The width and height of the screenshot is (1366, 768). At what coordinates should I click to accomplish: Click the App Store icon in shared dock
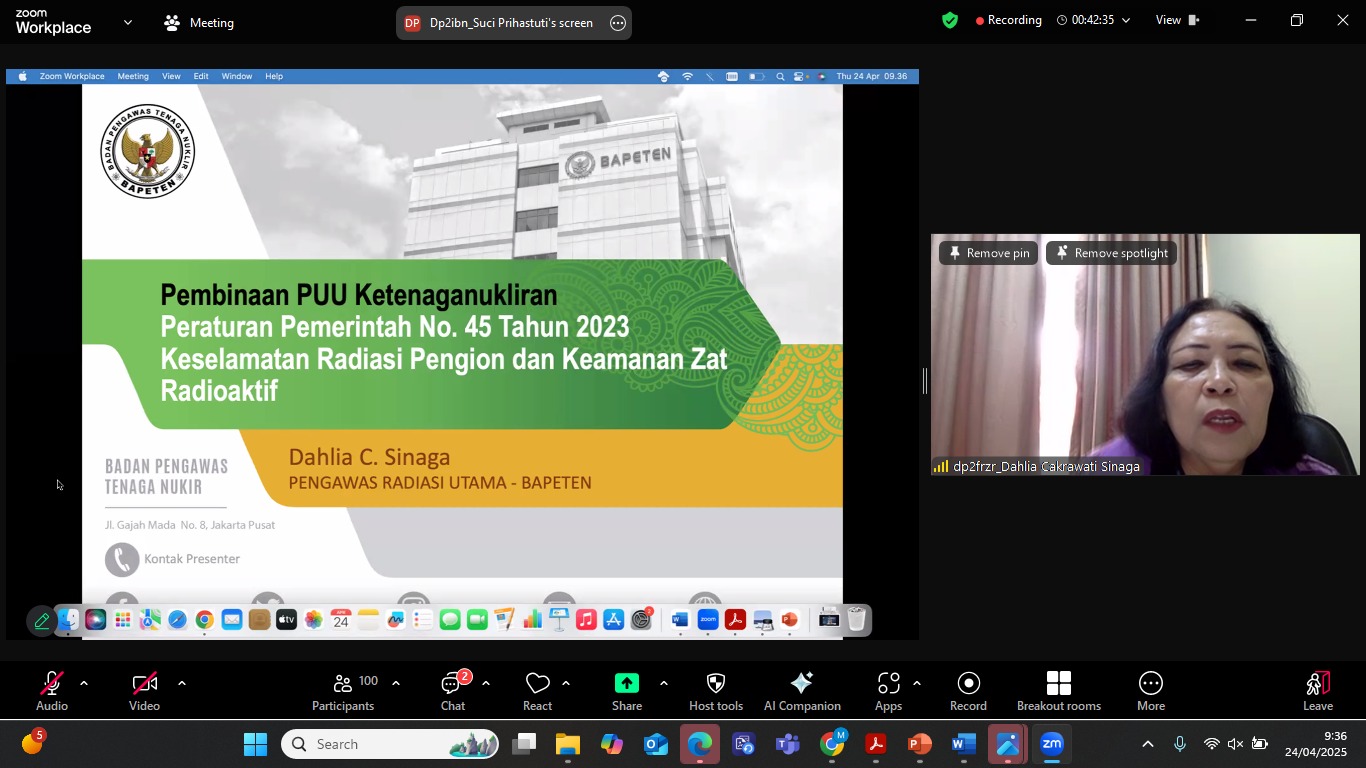pos(614,620)
